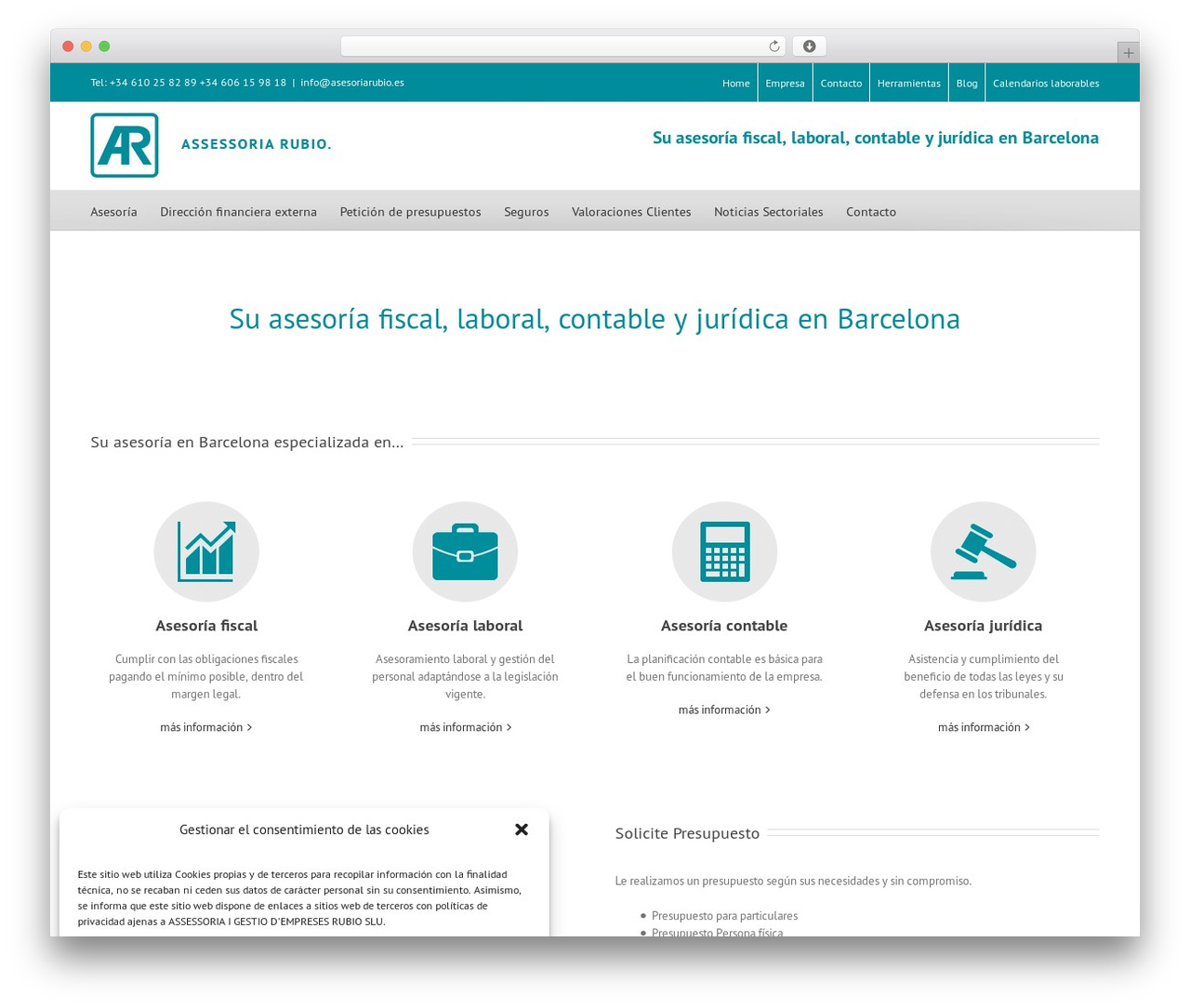
Task: Select Seguros in the navigation bar
Action: click(x=526, y=212)
